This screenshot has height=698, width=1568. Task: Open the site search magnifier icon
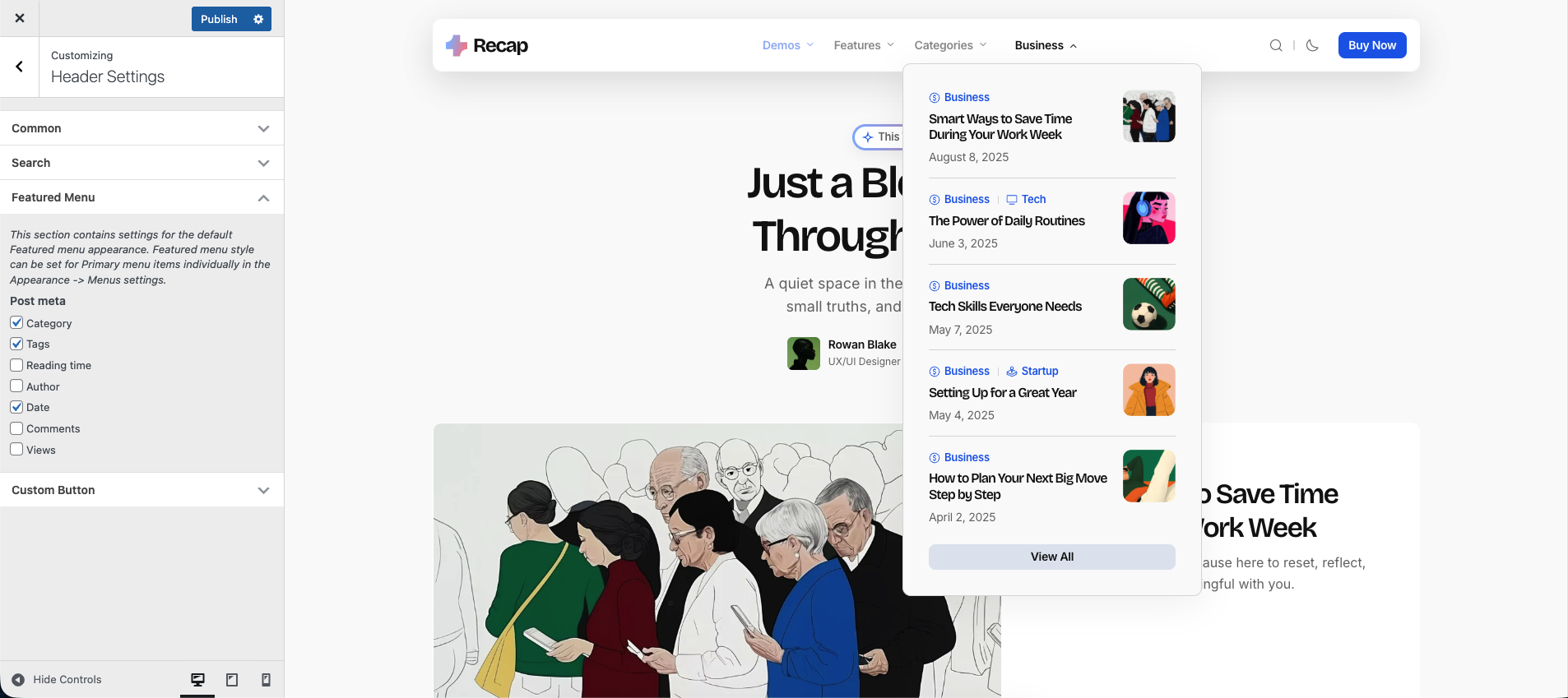[1275, 45]
